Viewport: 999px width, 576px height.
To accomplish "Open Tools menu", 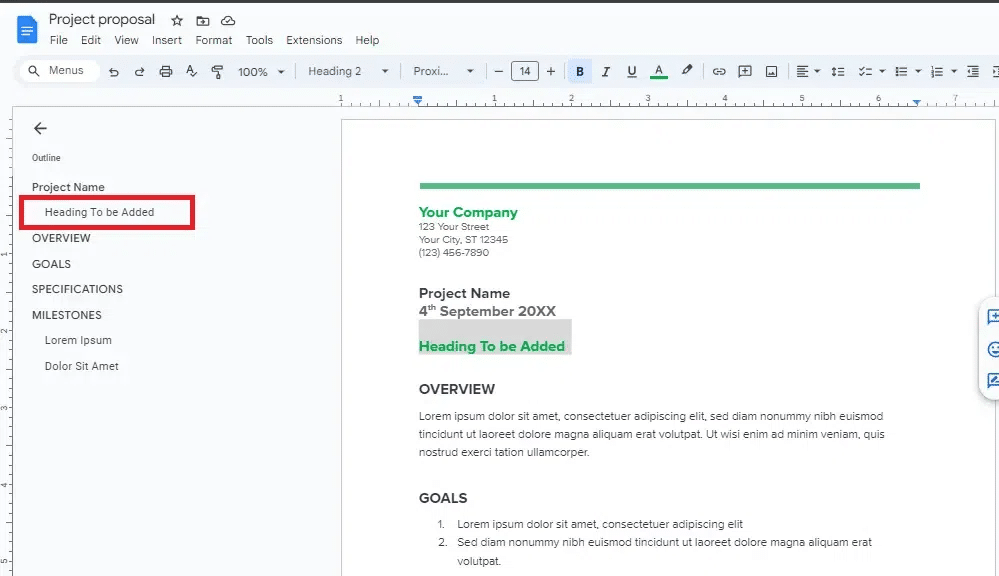I will coord(259,40).
